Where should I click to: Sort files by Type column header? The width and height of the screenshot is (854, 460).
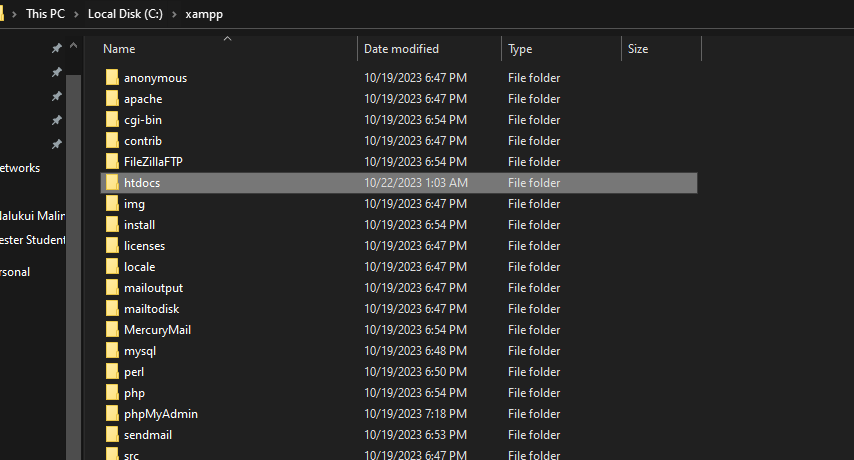pos(520,48)
